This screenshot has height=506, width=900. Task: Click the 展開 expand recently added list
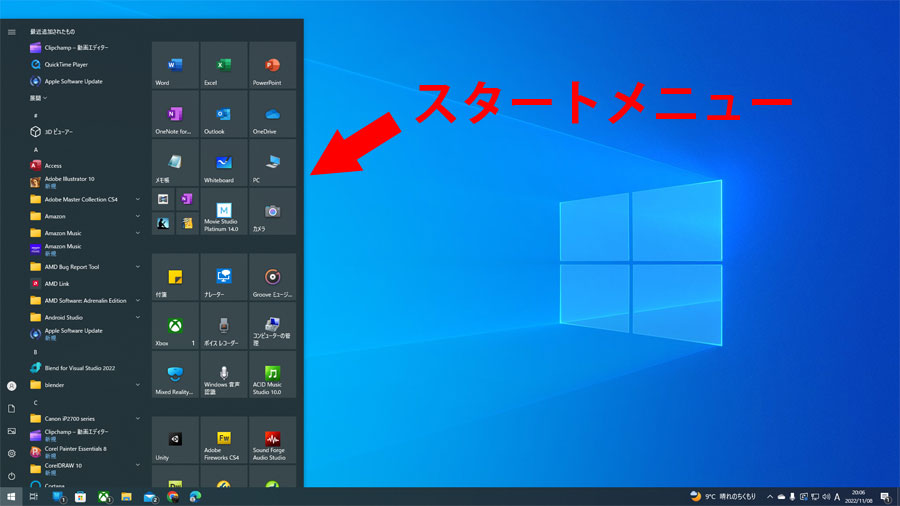(38, 98)
